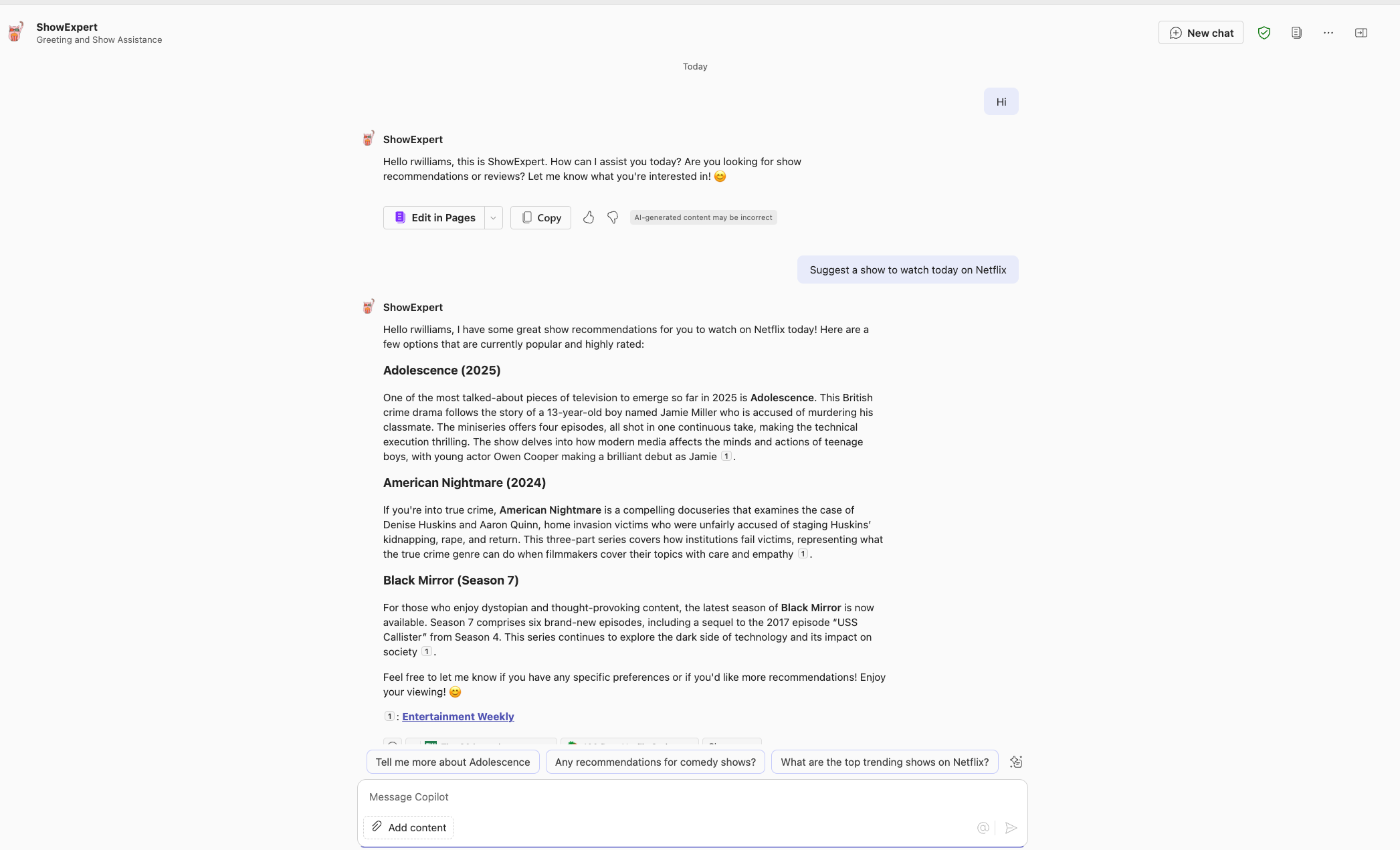Choose the top trending shows suggestion
The width and height of the screenshot is (1400, 850).
884,762
